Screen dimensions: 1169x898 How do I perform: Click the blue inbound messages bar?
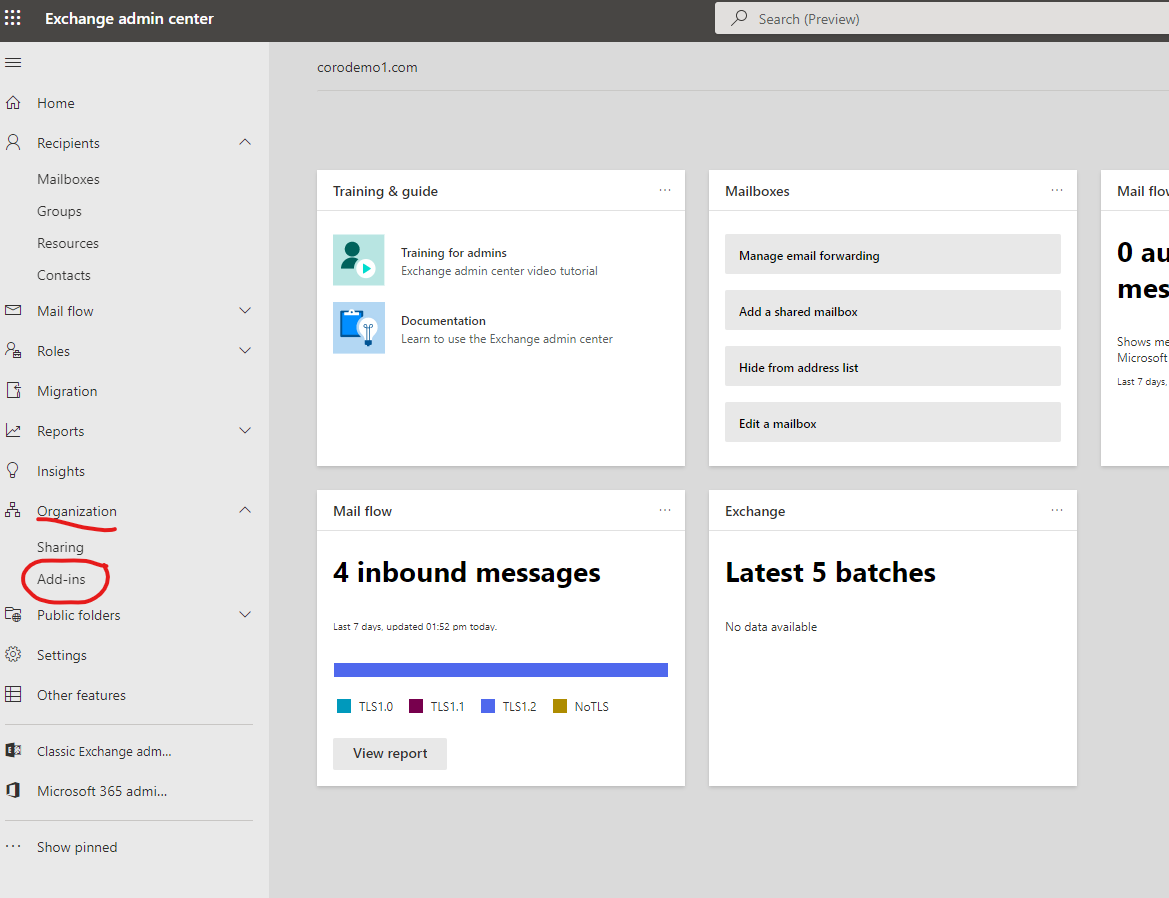coord(501,669)
